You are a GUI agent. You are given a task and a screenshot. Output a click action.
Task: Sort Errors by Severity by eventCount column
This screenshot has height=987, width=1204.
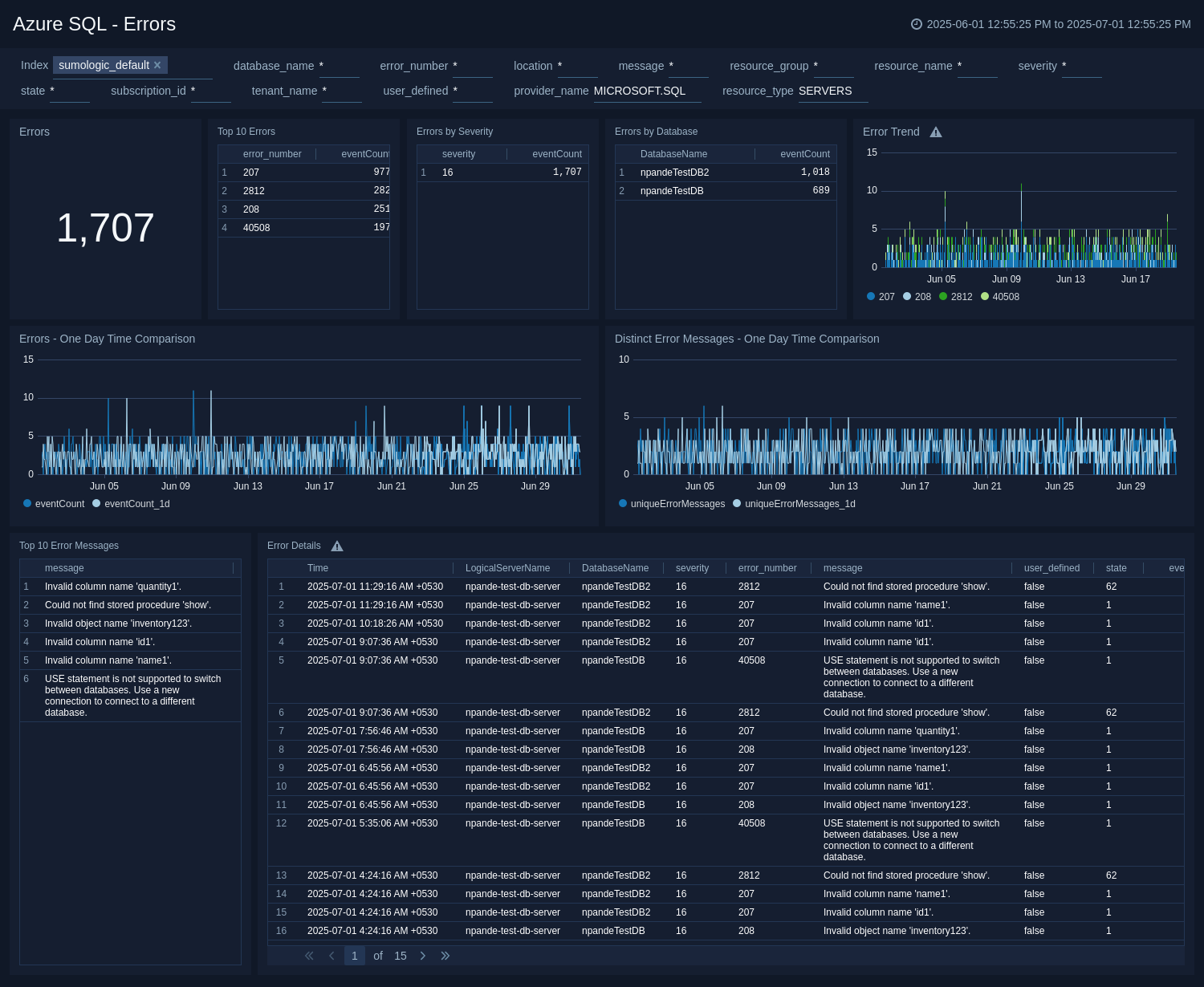[557, 154]
